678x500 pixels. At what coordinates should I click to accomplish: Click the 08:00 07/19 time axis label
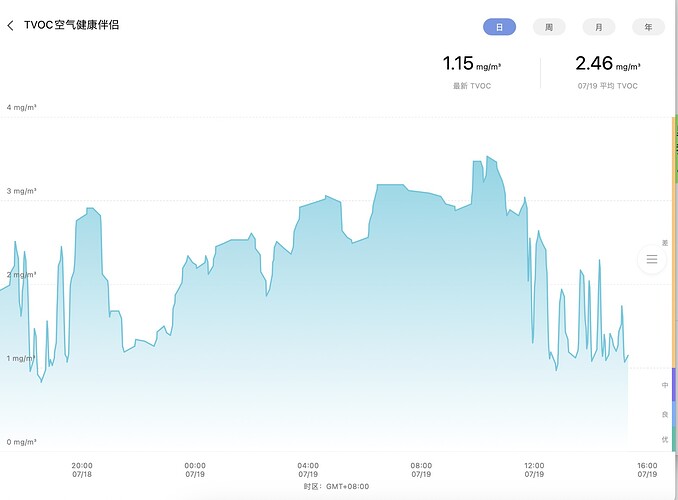pos(421,470)
